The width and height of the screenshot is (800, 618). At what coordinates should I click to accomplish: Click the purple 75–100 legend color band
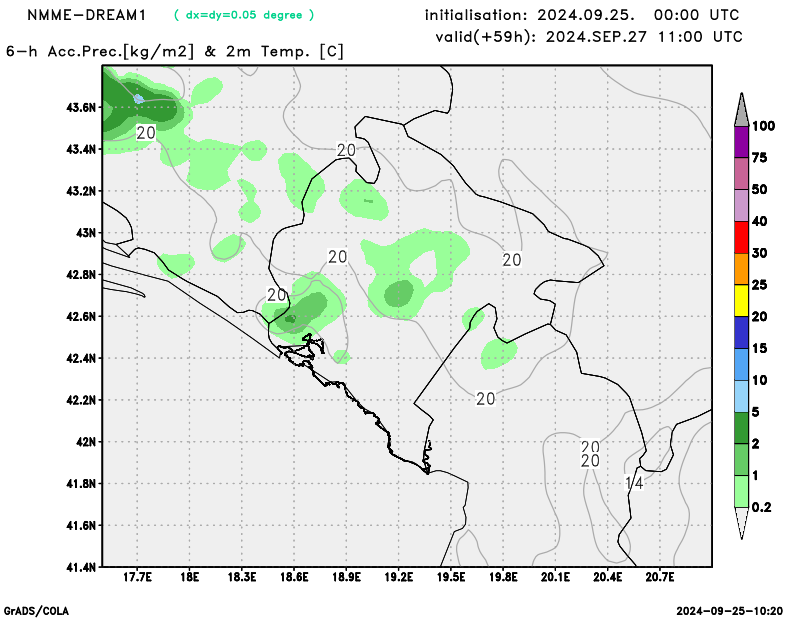point(741,142)
